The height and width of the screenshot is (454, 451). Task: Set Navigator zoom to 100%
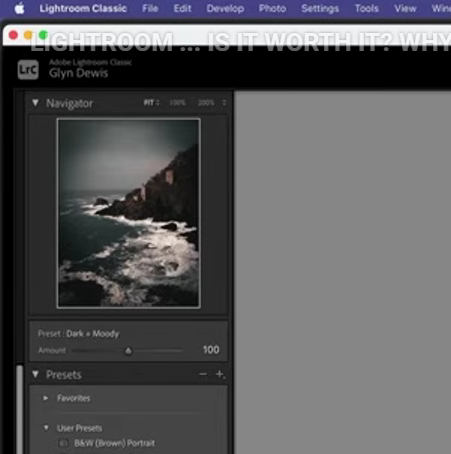click(x=177, y=103)
